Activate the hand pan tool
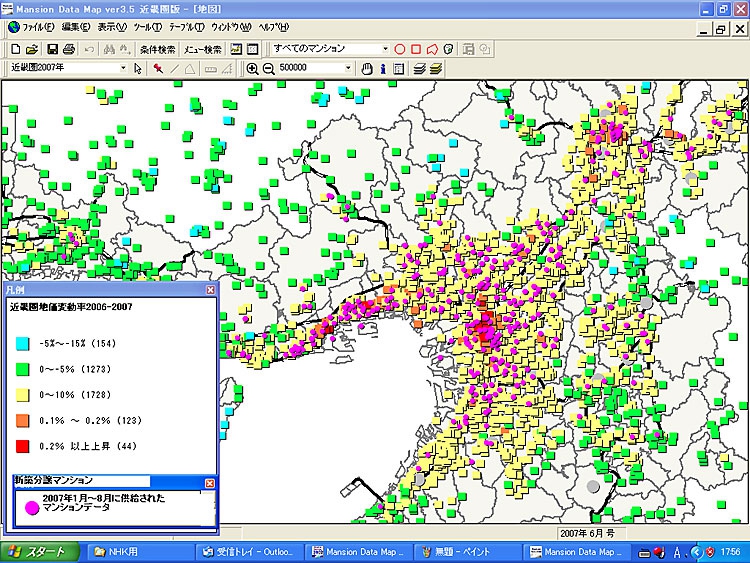This screenshot has height=563, width=750. point(367,68)
